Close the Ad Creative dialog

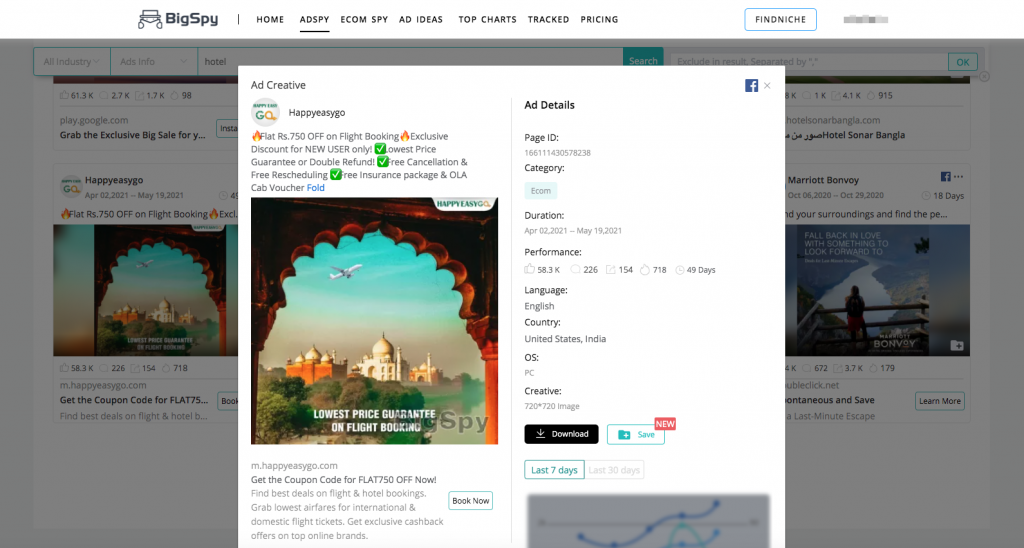[x=767, y=86]
